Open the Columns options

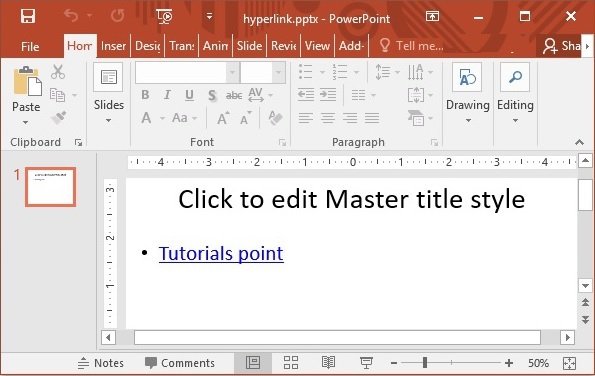(363, 95)
